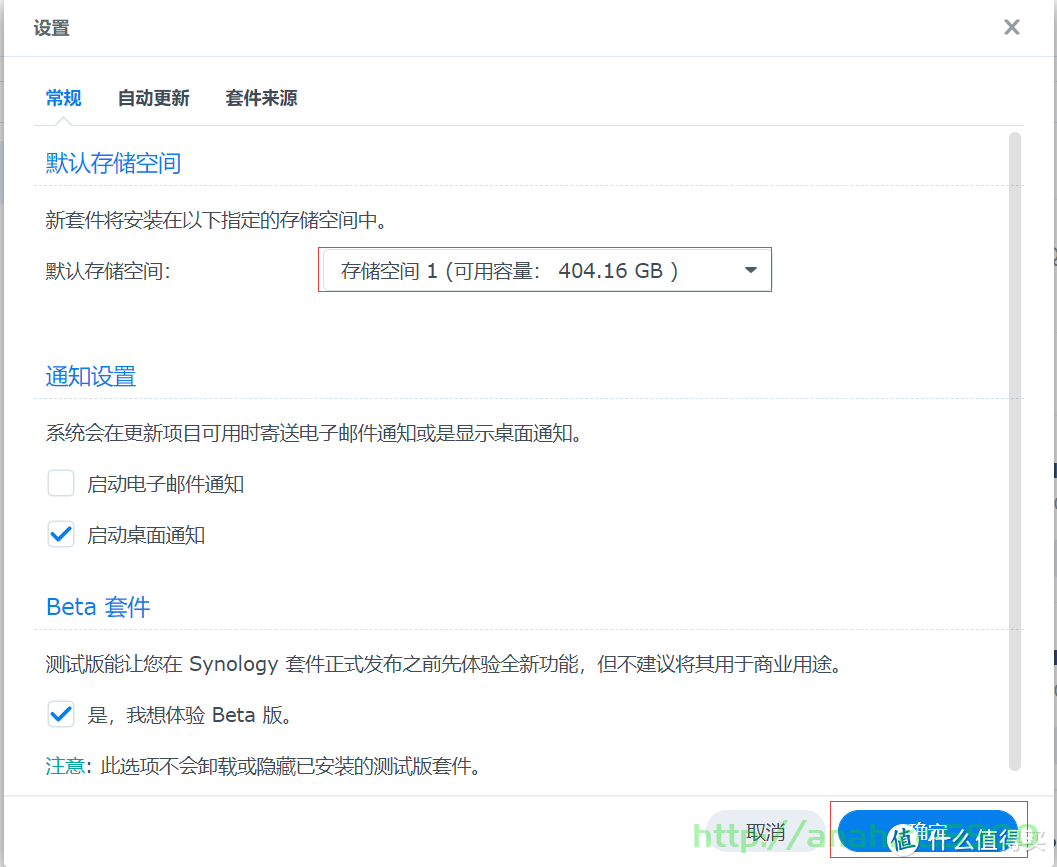The height and width of the screenshot is (867, 1057).
Task: Click the 通知设置 section heading
Action: 91,376
